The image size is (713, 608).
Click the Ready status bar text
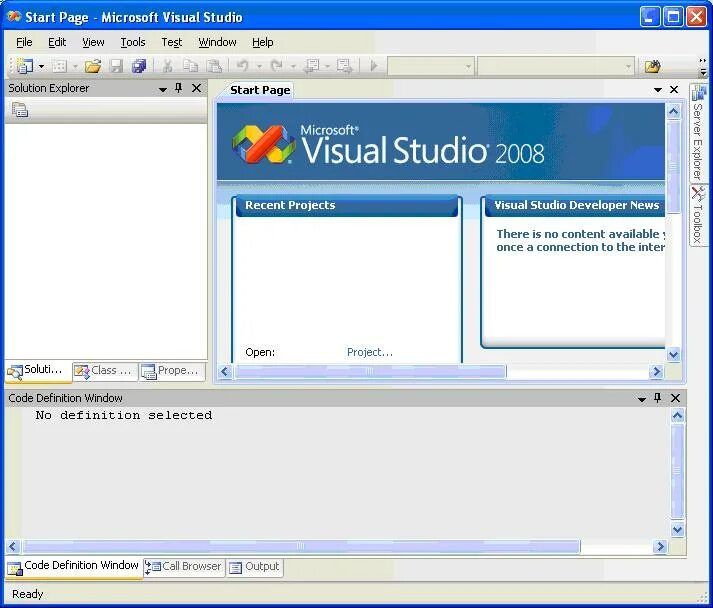coord(28,594)
